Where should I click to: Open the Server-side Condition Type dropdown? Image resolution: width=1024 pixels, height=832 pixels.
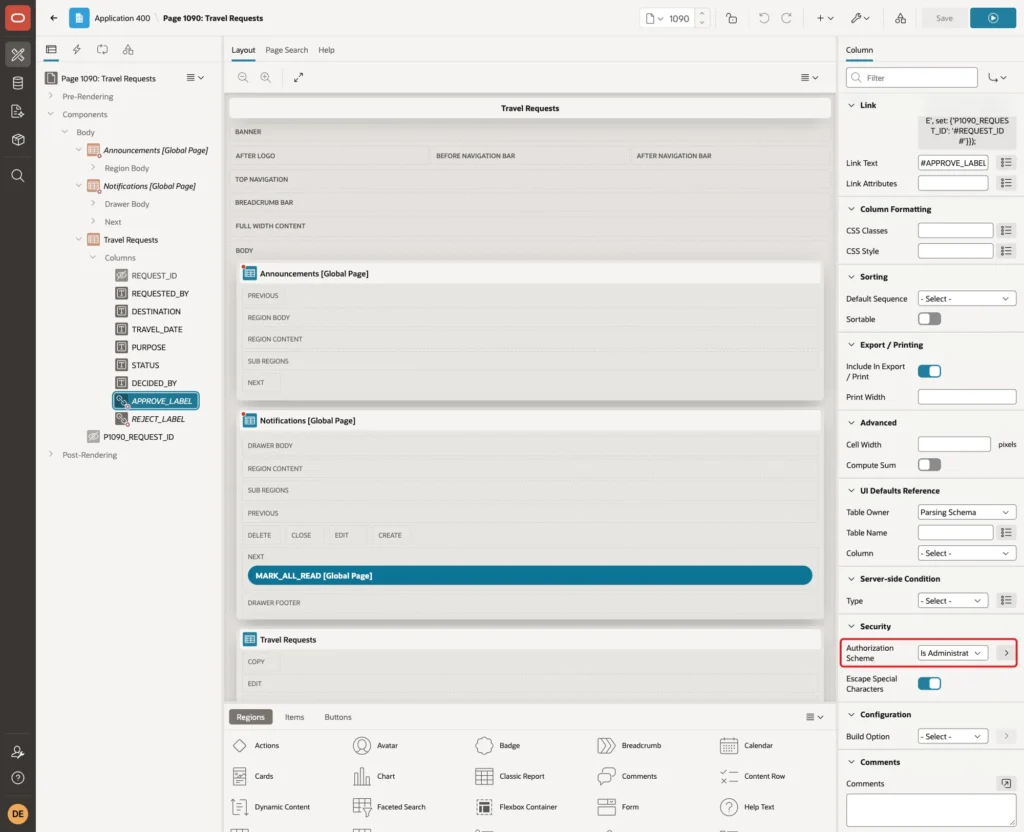point(952,601)
